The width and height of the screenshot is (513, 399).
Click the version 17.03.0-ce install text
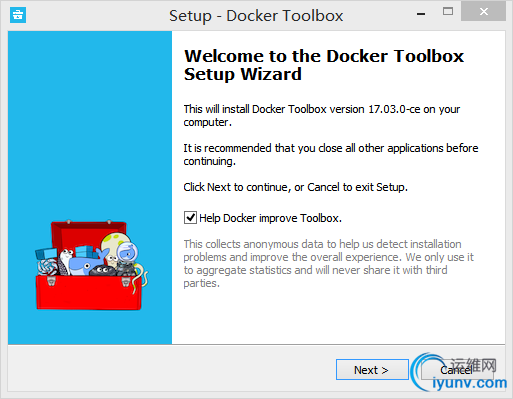pos(322,115)
